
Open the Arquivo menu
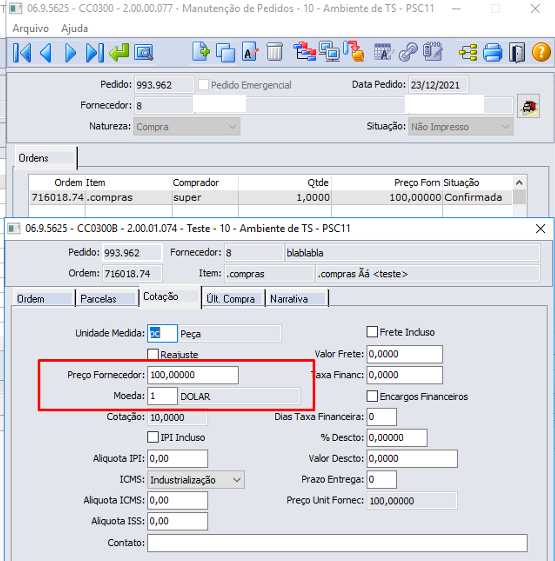tap(30, 28)
